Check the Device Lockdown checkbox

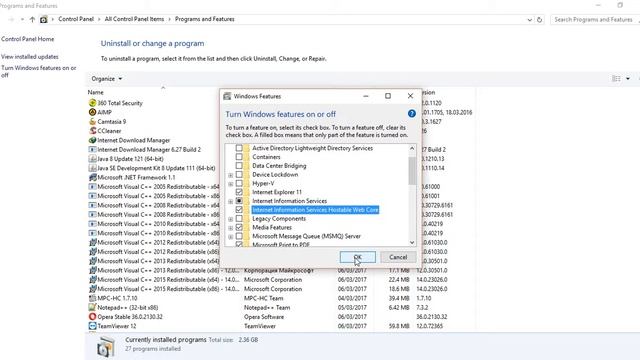point(239,174)
